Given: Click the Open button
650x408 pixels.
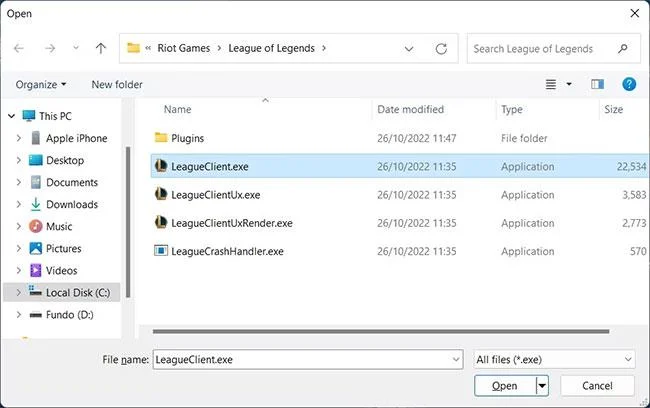Looking at the screenshot, I should [505, 386].
